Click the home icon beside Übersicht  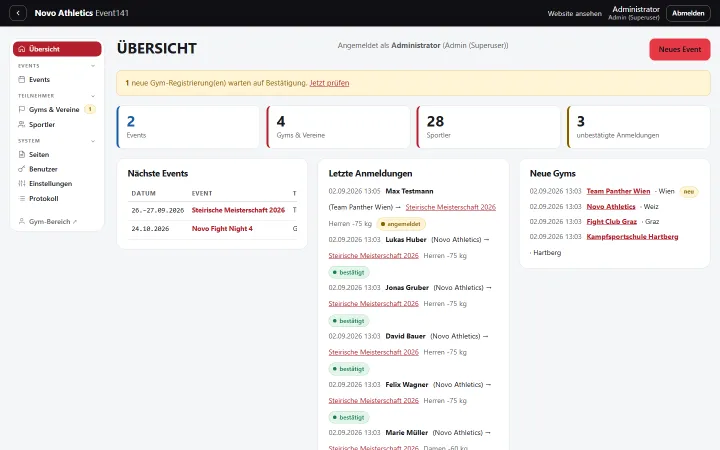[x=22, y=49]
